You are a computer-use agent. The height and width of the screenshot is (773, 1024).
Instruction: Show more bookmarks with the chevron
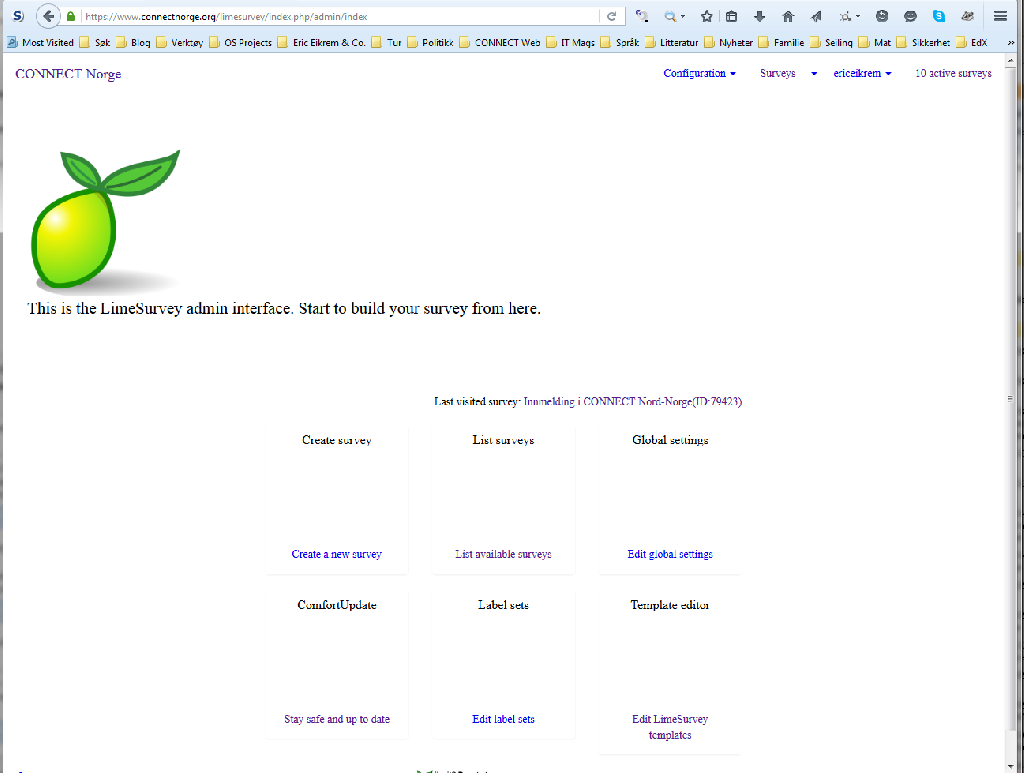click(x=1010, y=42)
